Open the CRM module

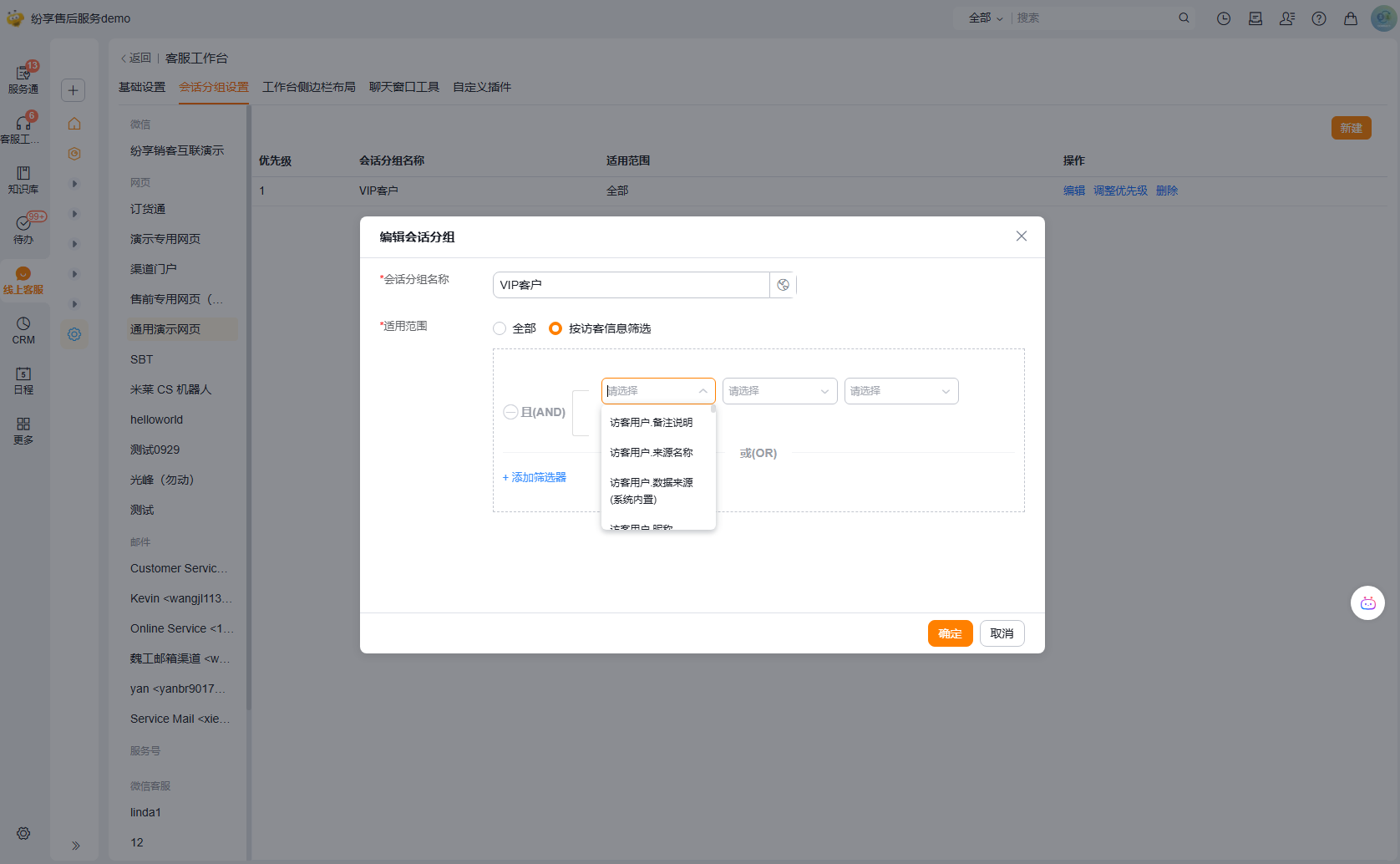coord(23,330)
